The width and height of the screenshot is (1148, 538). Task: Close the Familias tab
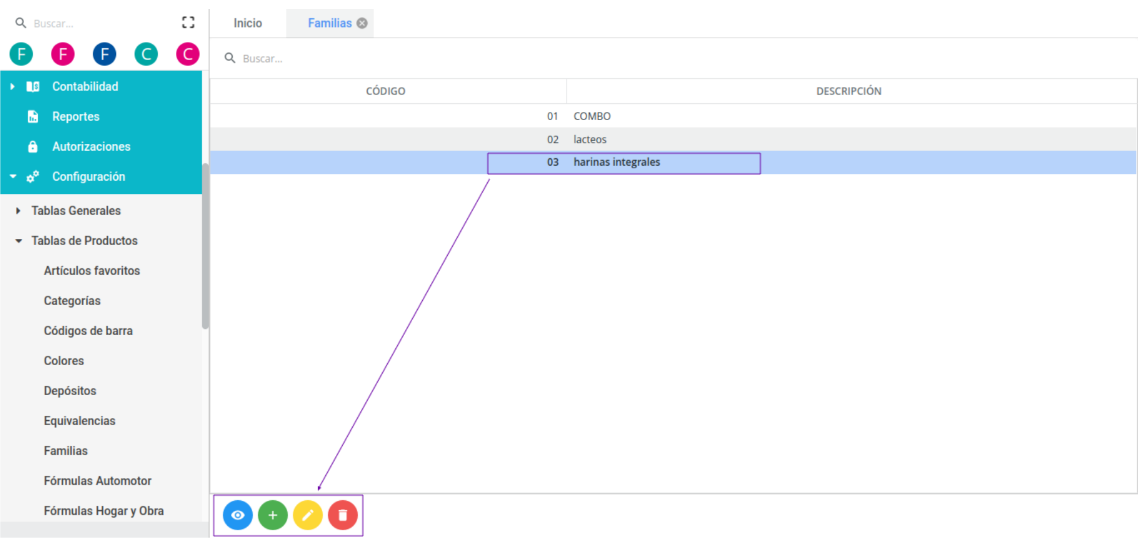pos(362,23)
